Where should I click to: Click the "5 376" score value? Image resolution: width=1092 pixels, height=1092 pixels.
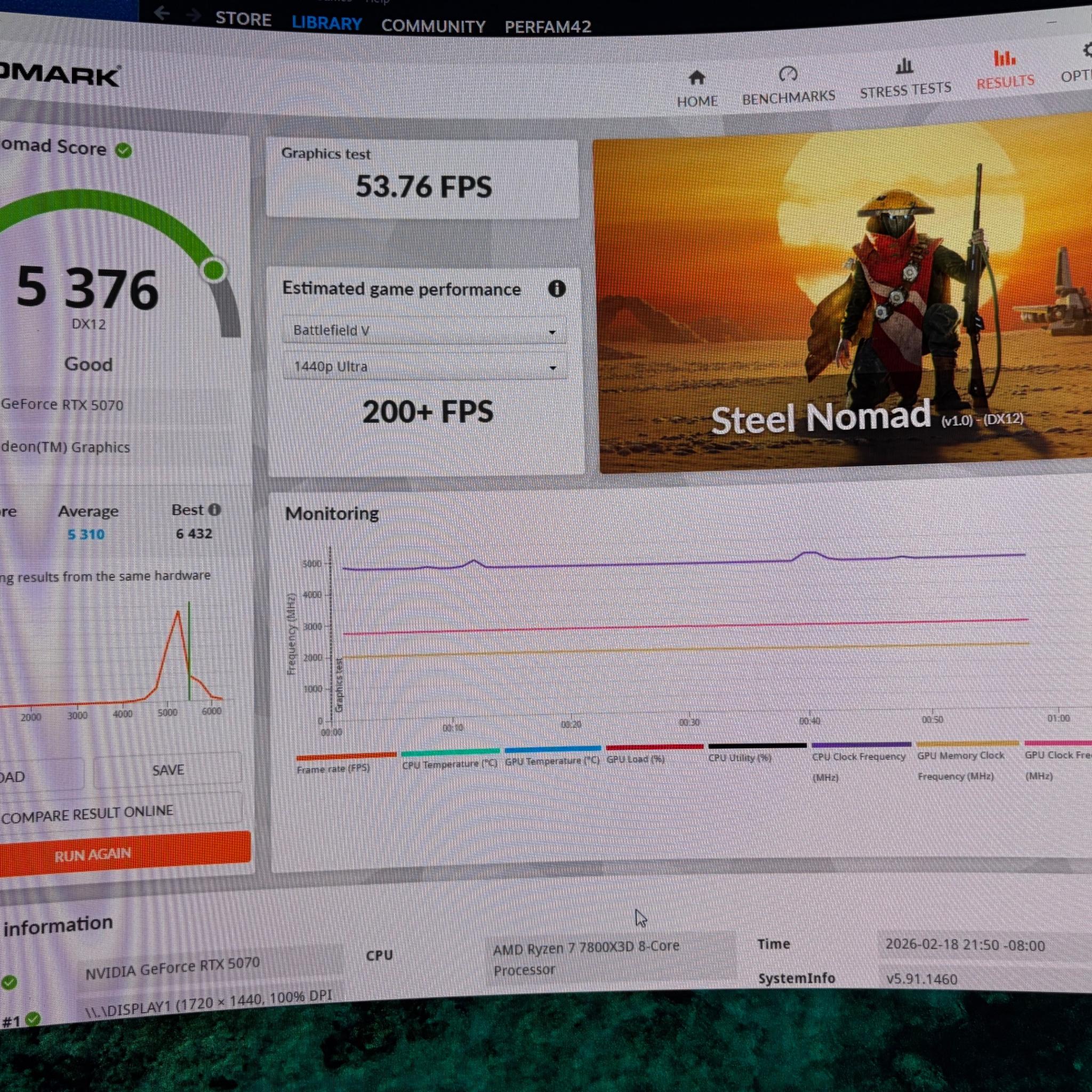[87, 288]
